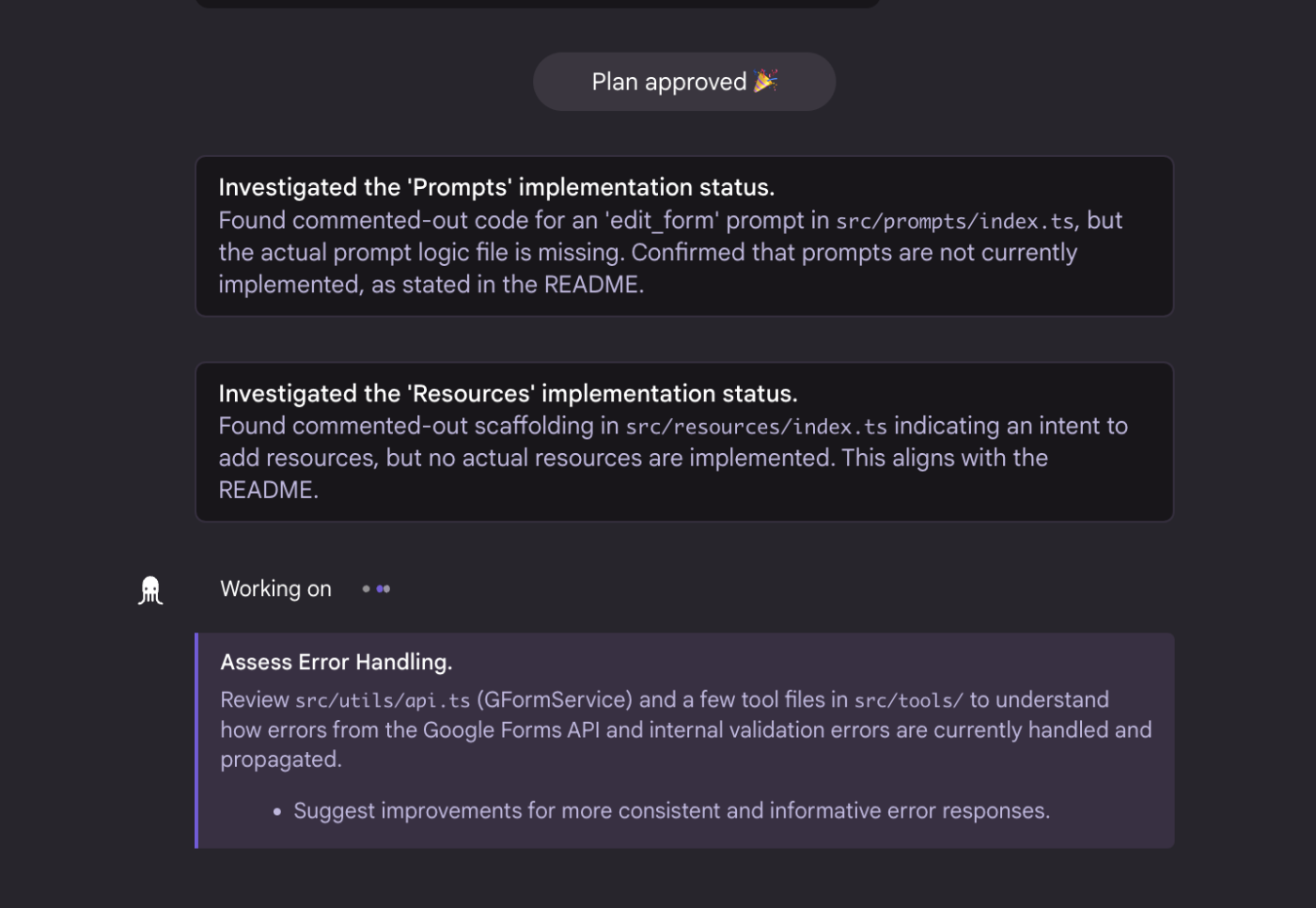Expand the Assess Error Handling step
This screenshot has height=908, width=1316.
(x=684, y=741)
